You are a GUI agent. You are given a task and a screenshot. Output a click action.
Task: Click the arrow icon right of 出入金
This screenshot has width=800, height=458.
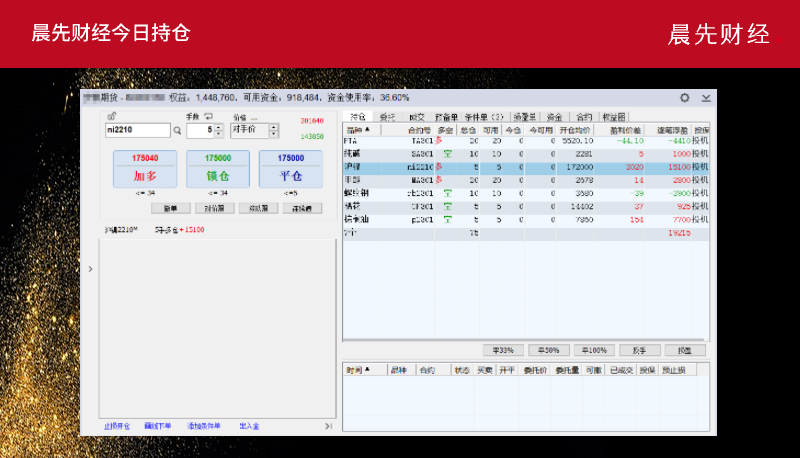tap(329, 426)
